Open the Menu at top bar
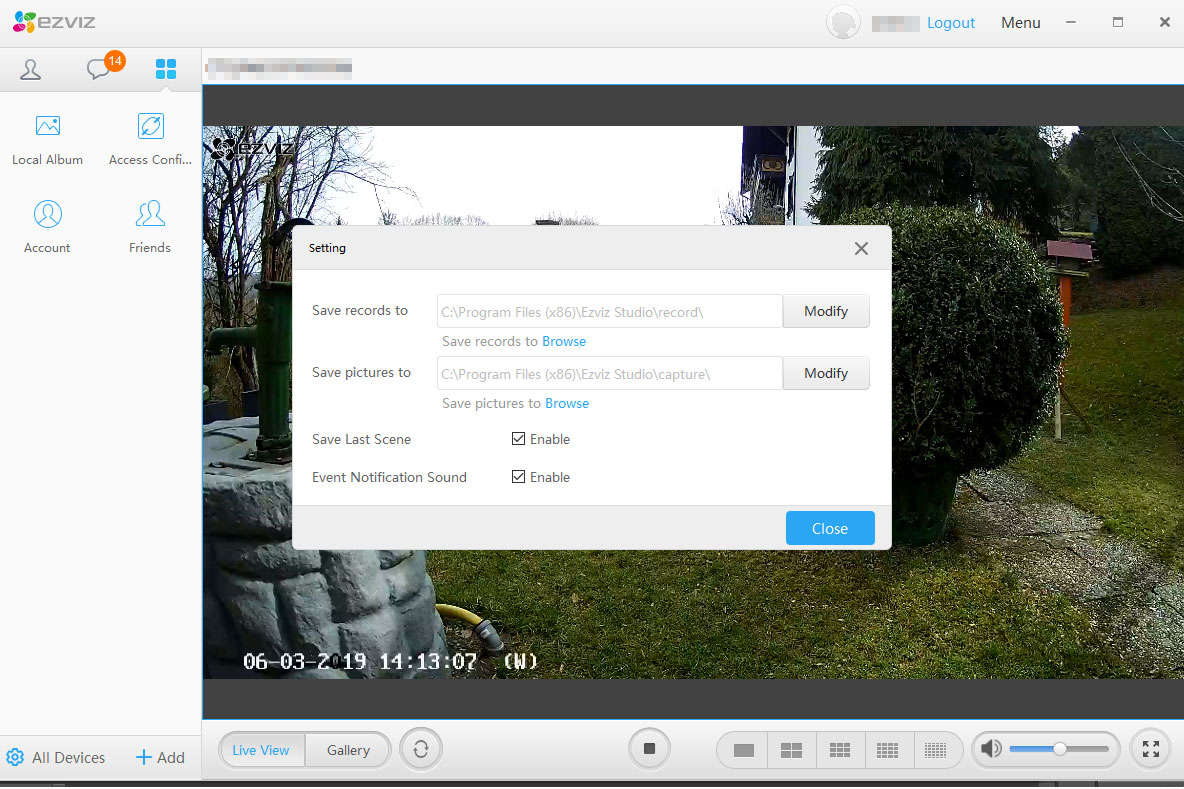This screenshot has height=789, width=1184. (1020, 23)
